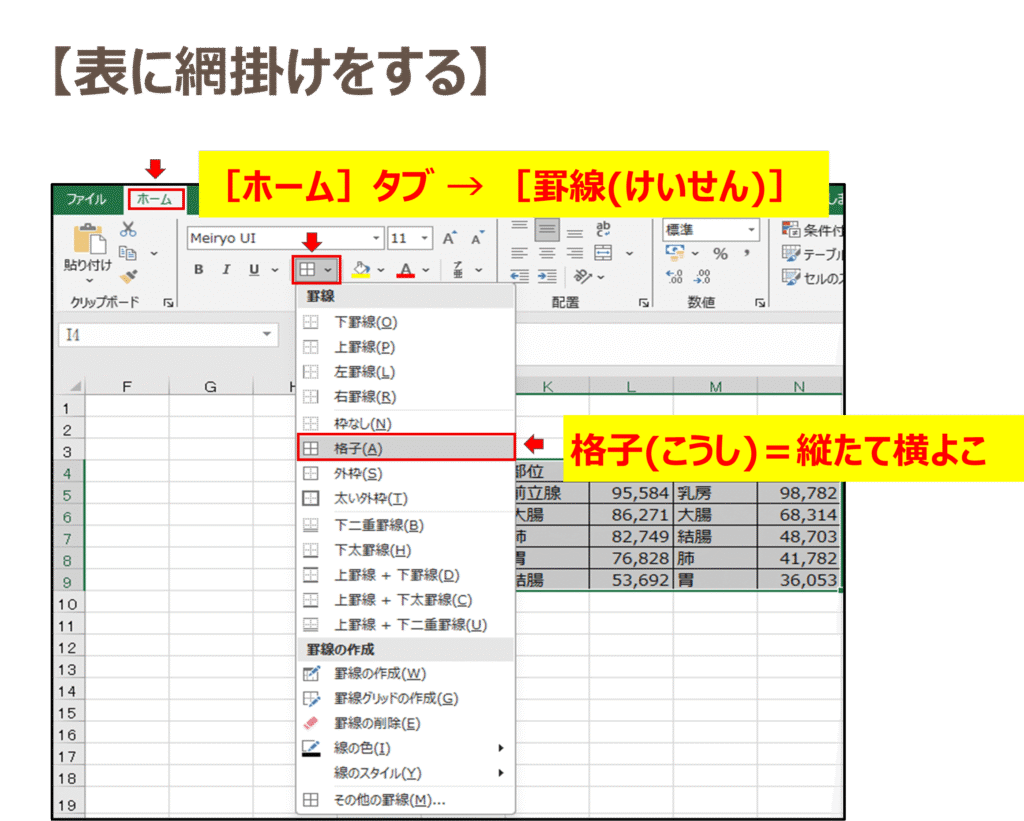Image resolution: width=1024 pixels, height=821 pixels.
Task: Toggle Italic formatting
Action: (x=226, y=270)
